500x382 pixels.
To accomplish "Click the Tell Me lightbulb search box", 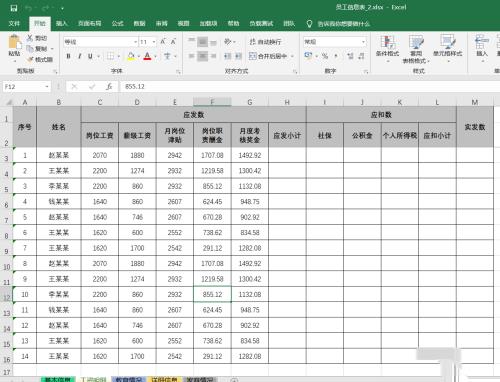I will (338, 24).
